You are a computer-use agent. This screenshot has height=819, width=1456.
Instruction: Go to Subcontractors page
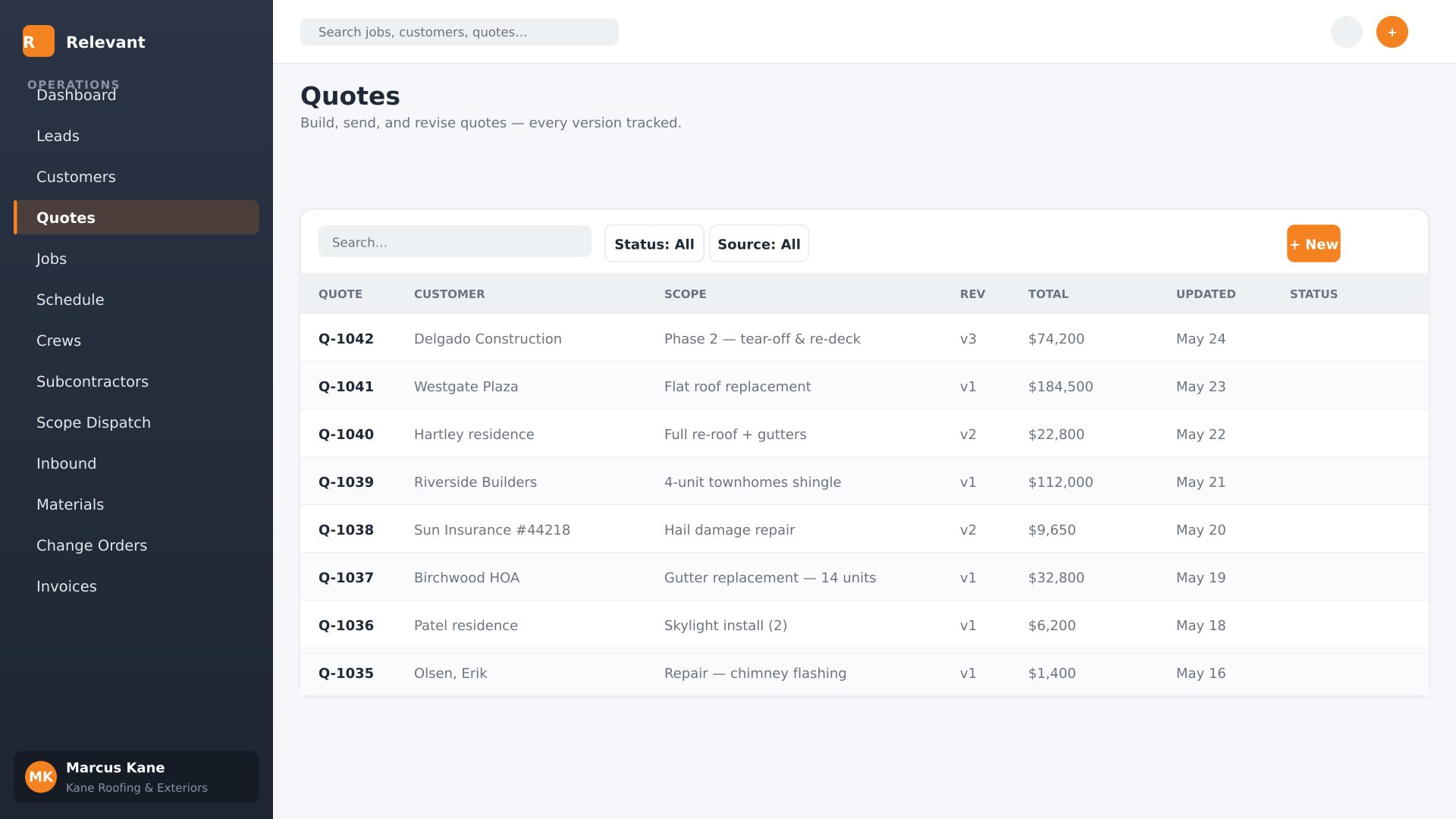click(x=136, y=381)
